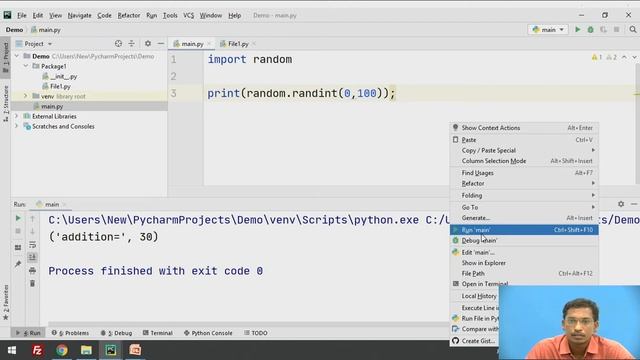Open Run panel settings gear
640x360 pixels.
coord(621,204)
